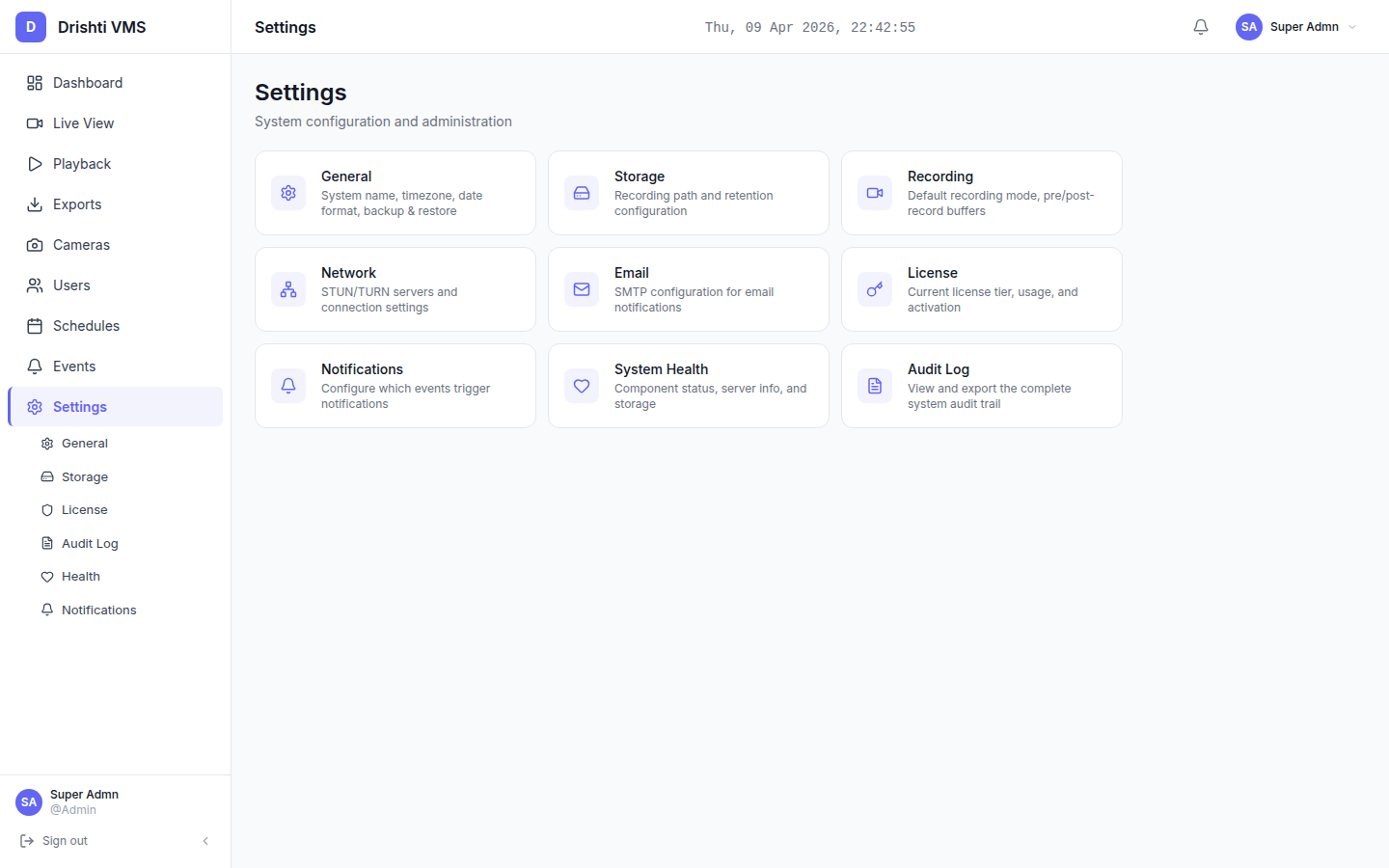Open the Audit Log card
The height and width of the screenshot is (868, 1389).
coord(981,386)
